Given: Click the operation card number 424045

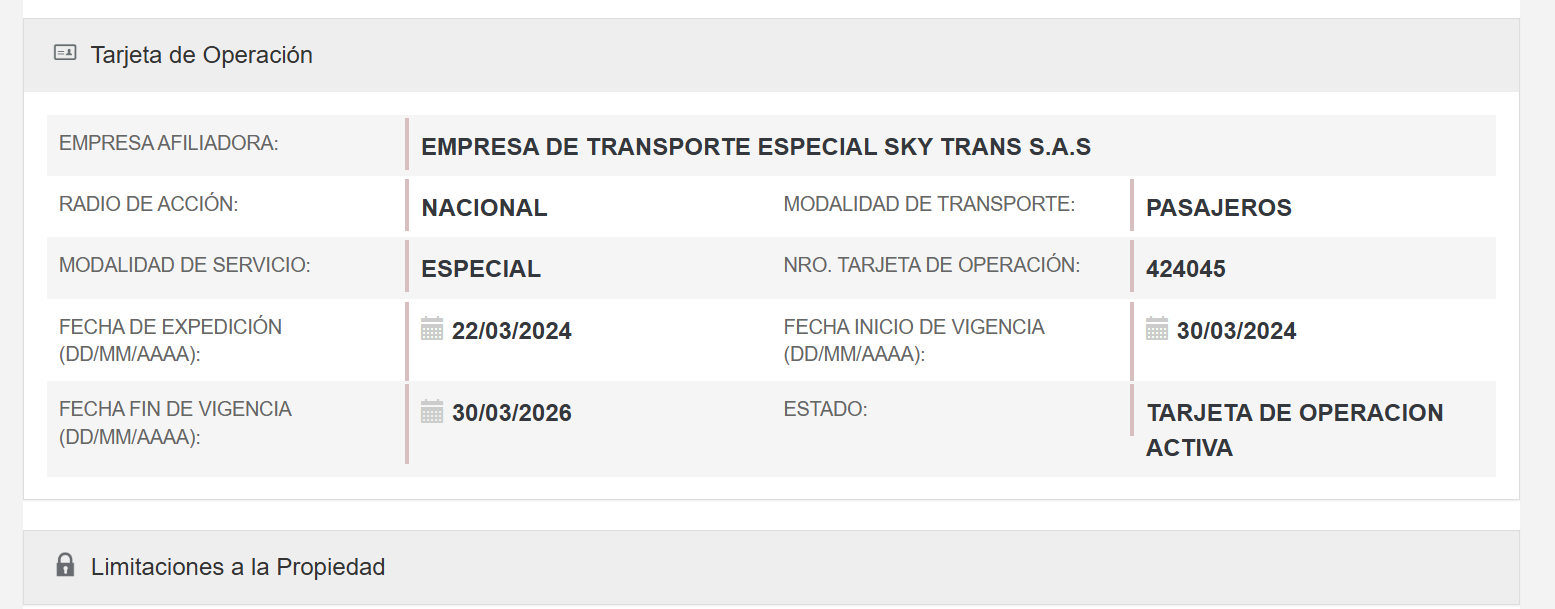Looking at the screenshot, I should coord(1185,269).
